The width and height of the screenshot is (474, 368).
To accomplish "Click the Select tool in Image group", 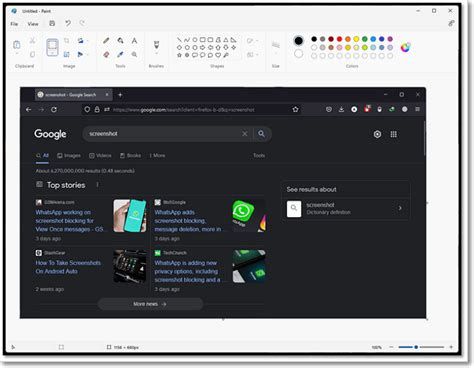I will coord(52,47).
